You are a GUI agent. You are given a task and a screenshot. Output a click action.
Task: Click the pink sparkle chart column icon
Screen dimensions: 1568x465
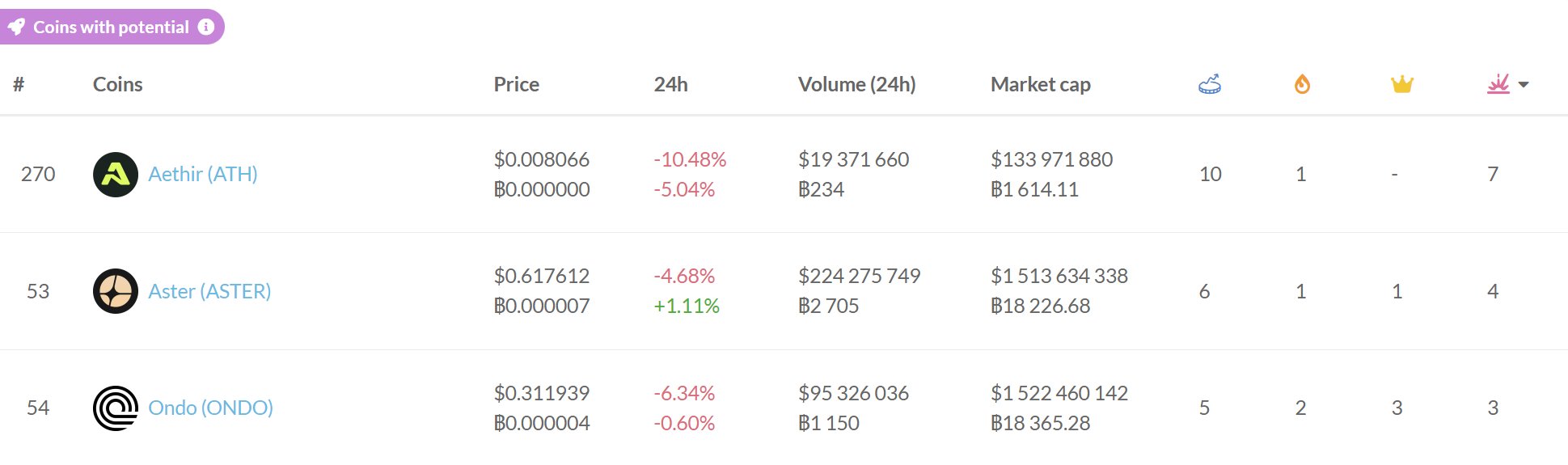pyautogui.click(x=1498, y=84)
